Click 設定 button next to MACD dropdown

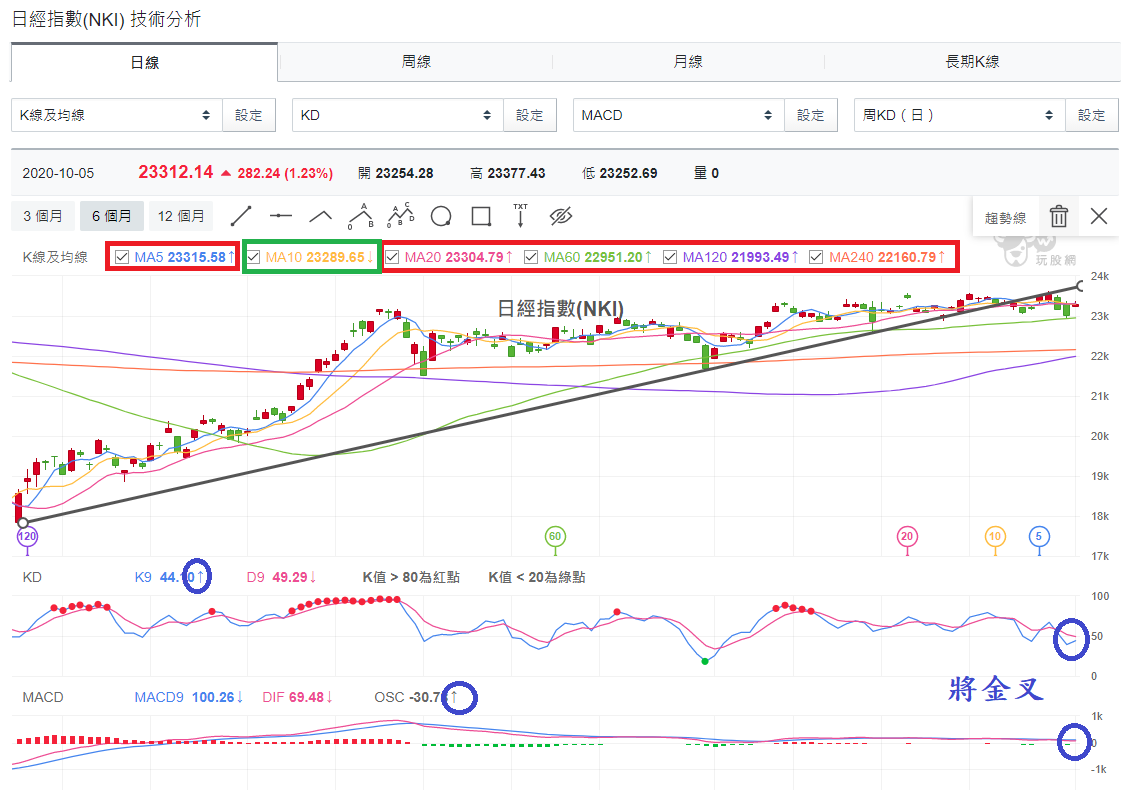811,115
